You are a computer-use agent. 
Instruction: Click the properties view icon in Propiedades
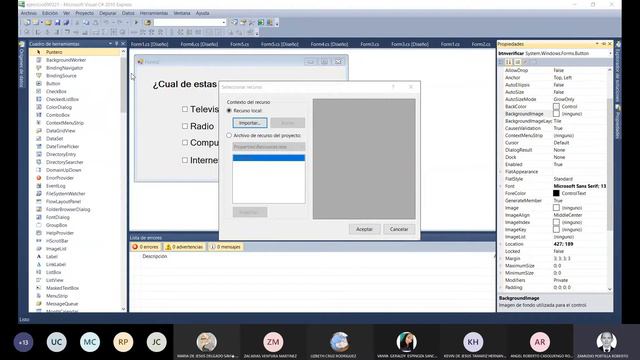click(518, 62)
